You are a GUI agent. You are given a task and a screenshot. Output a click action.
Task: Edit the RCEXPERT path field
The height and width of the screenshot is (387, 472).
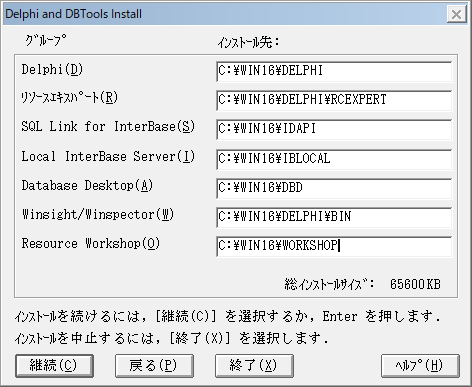[x=334, y=100]
